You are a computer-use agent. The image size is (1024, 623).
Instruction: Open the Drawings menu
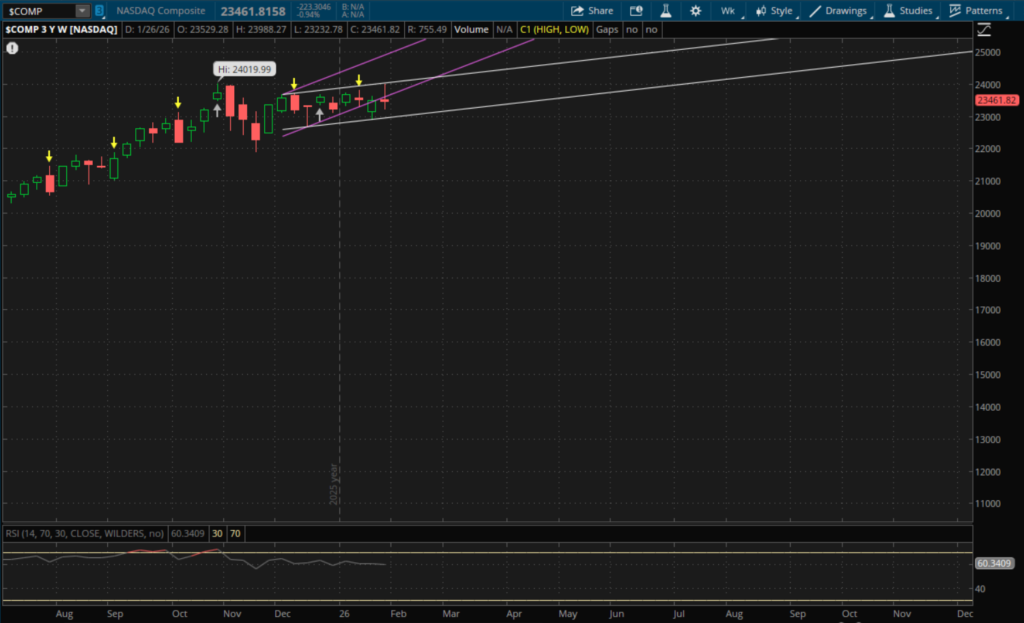839,11
